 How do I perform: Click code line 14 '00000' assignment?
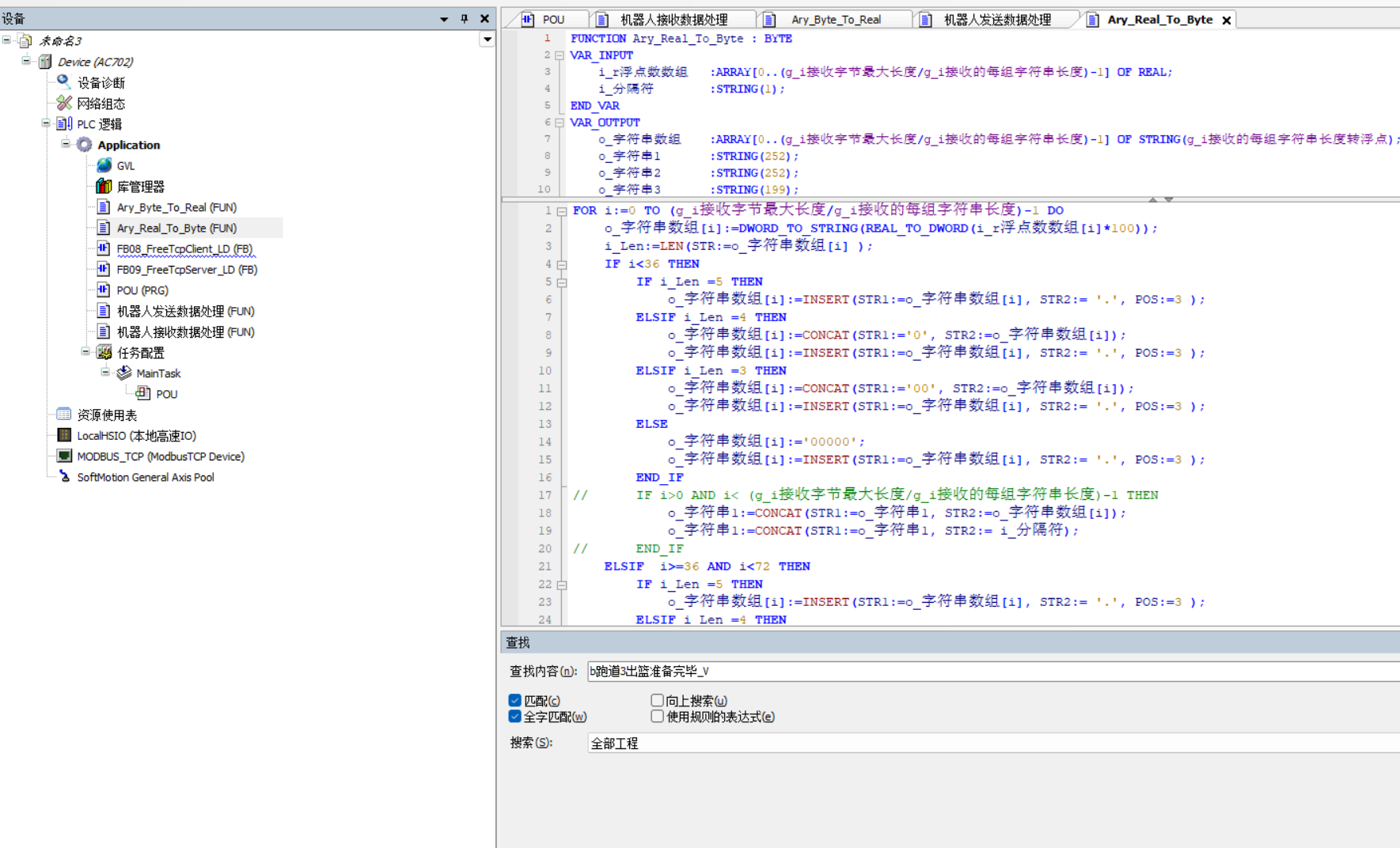(x=766, y=441)
